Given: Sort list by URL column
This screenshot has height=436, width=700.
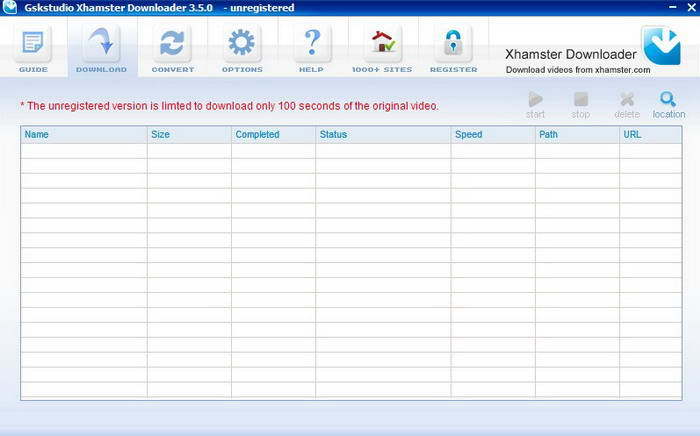Looking at the screenshot, I should point(650,134).
